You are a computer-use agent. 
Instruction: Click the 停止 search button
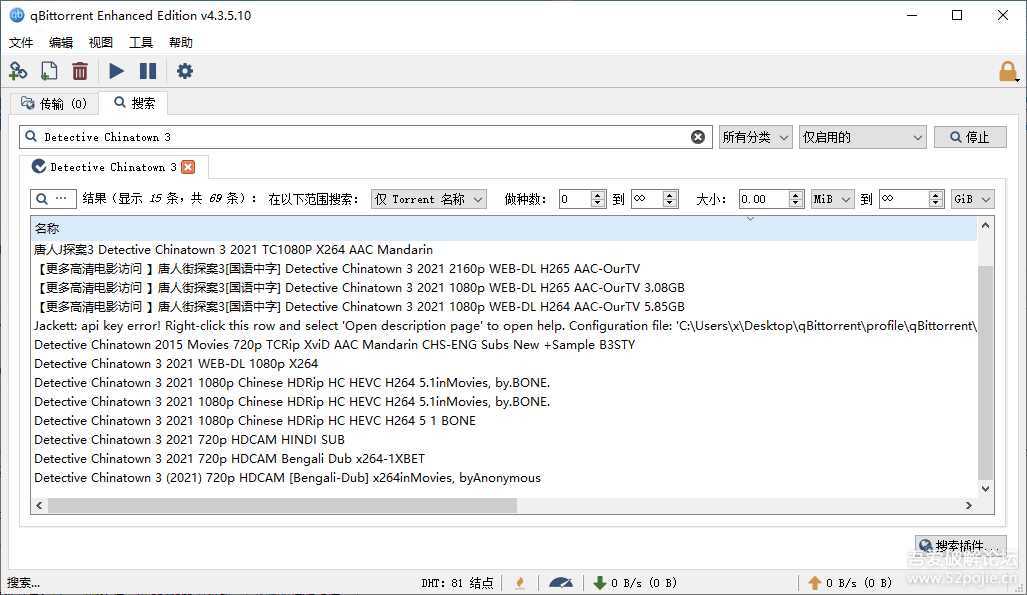coord(970,137)
